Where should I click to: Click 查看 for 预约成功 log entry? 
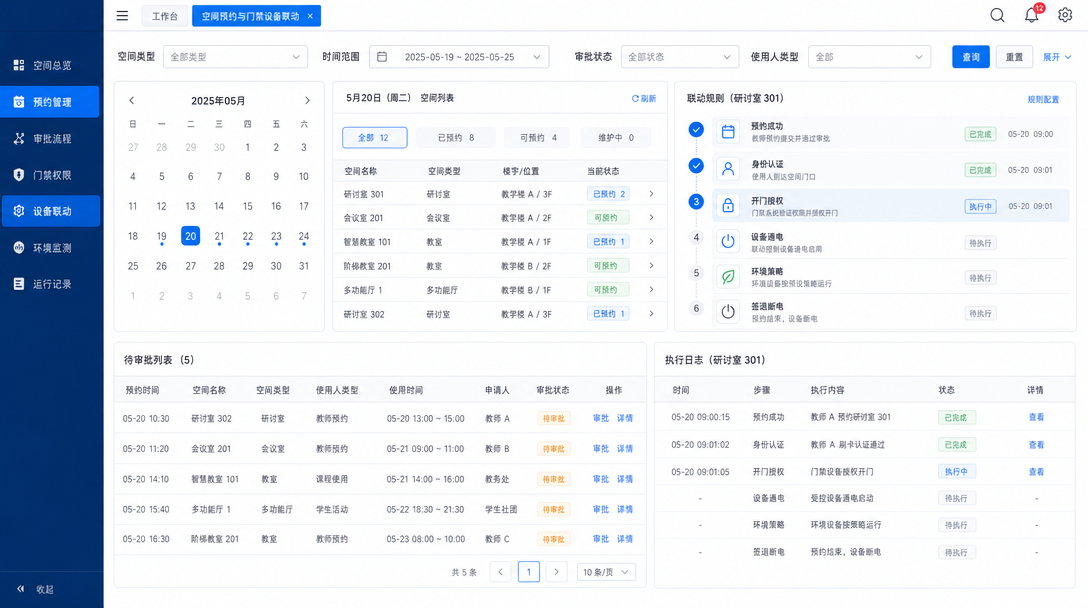1036,417
